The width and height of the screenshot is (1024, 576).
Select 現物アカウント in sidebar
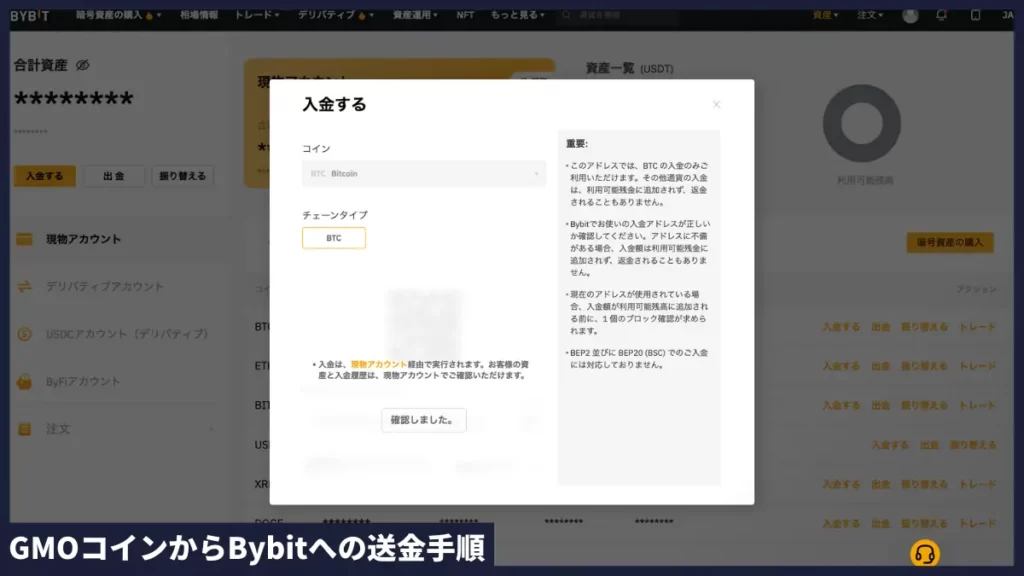pos(83,239)
